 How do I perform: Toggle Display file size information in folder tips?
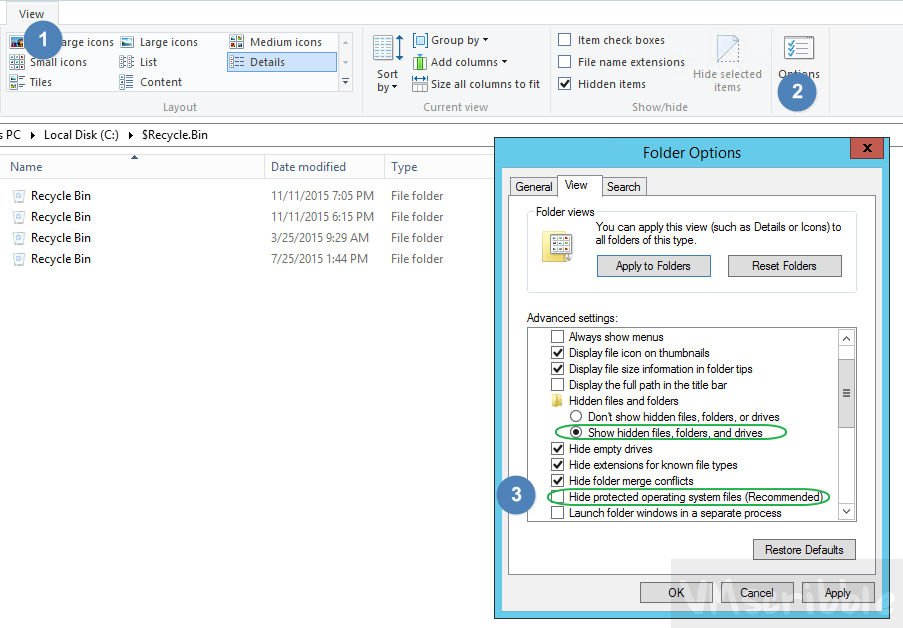[557, 369]
